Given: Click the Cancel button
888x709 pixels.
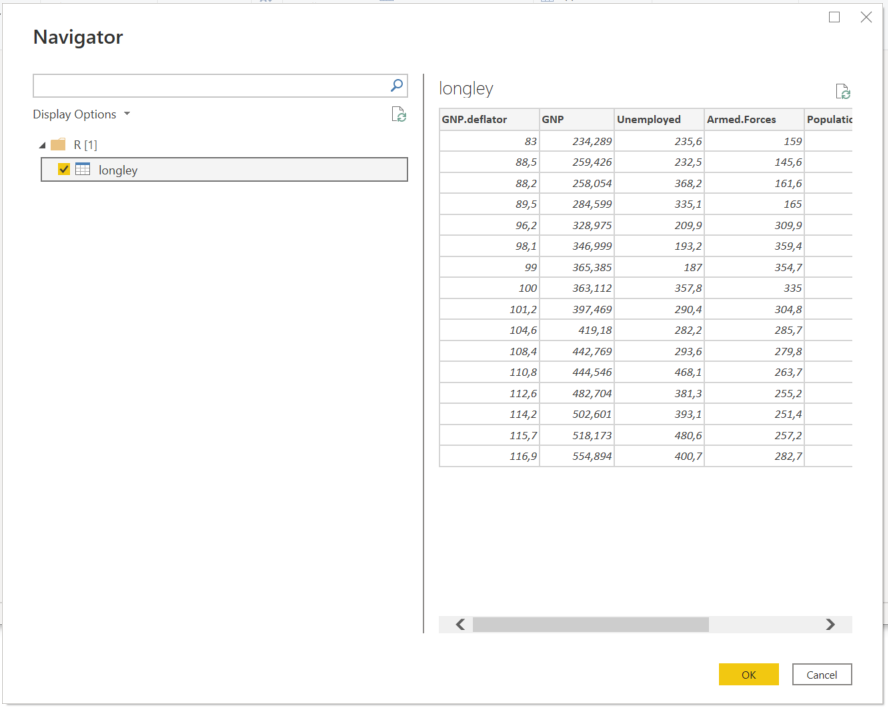Looking at the screenshot, I should (x=822, y=674).
